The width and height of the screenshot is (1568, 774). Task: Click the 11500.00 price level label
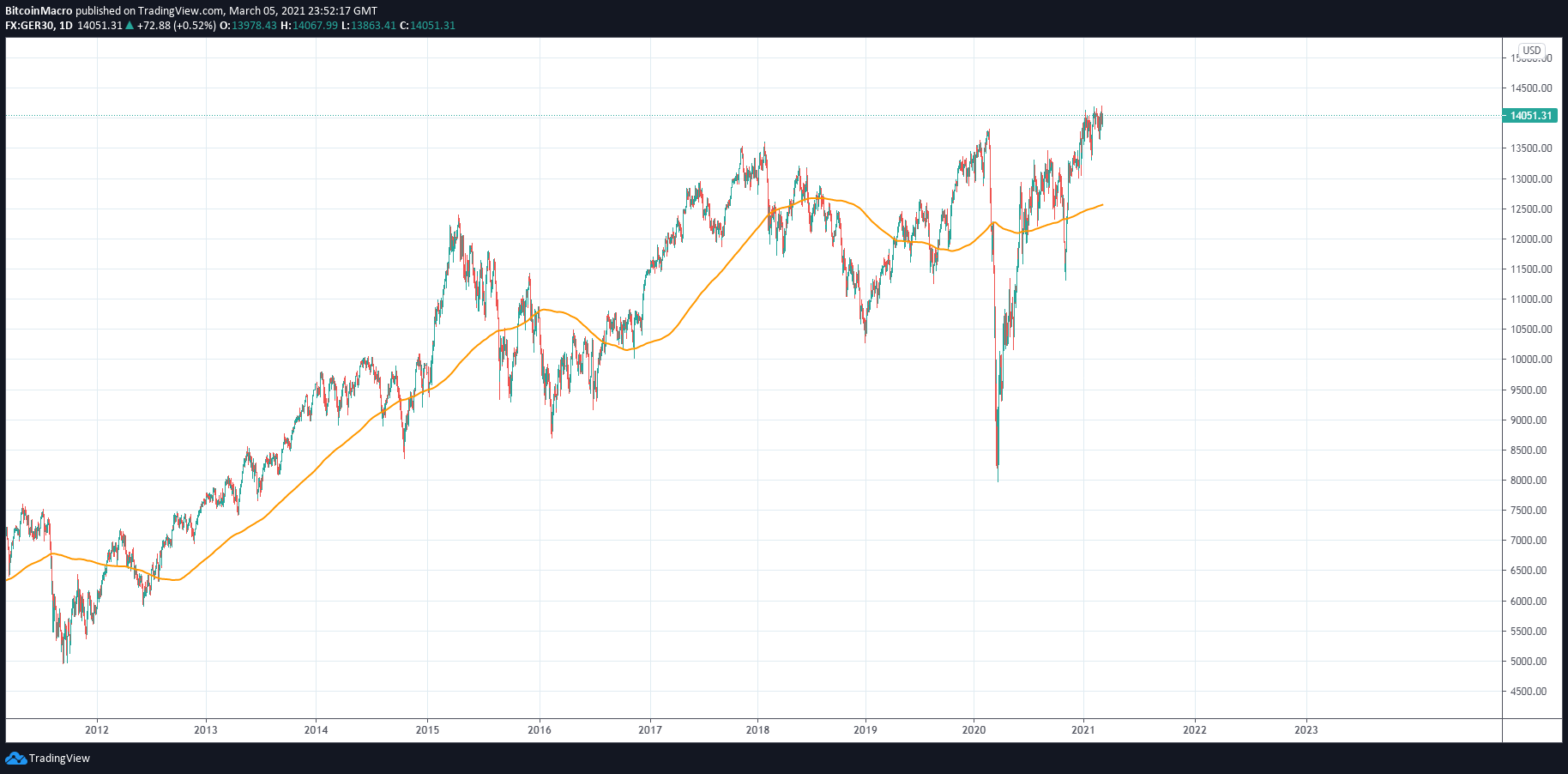[x=1531, y=269]
